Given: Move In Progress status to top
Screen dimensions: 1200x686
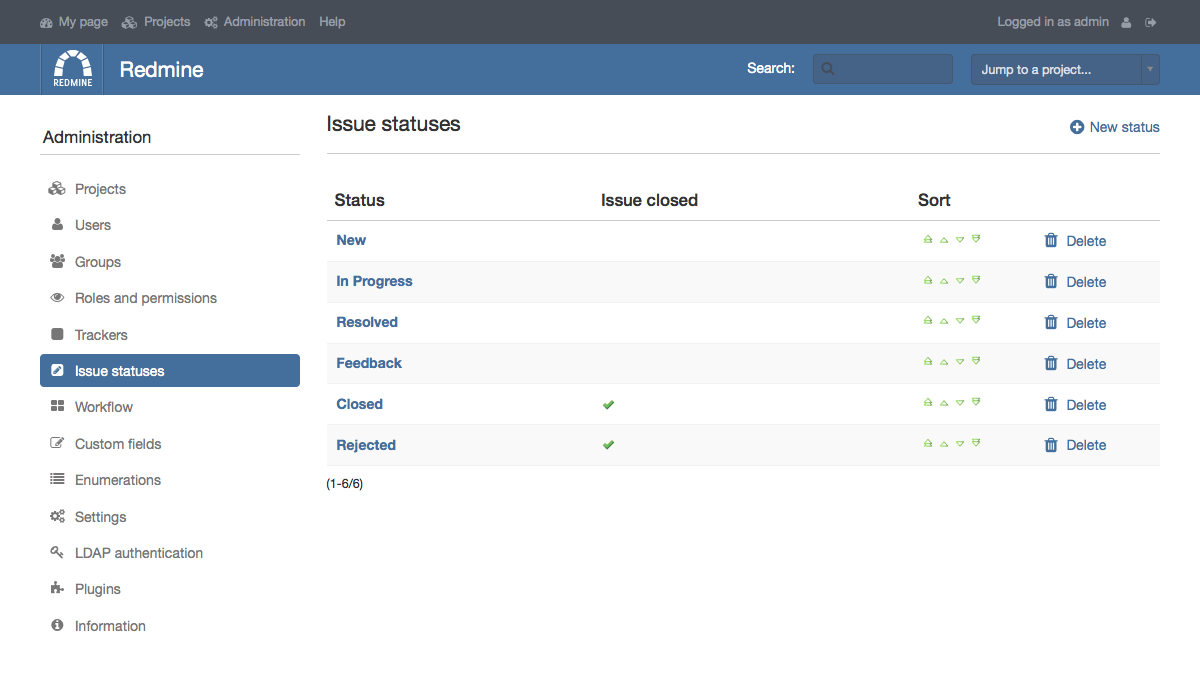Looking at the screenshot, I should [x=928, y=280].
